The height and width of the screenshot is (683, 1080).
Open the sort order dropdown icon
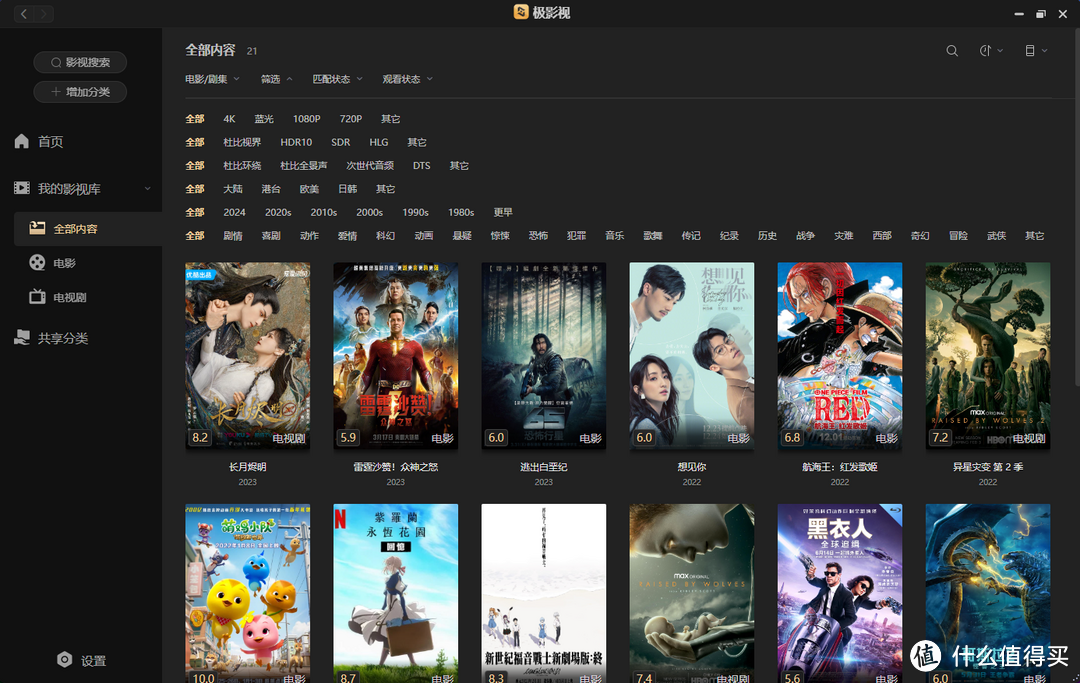[991, 51]
